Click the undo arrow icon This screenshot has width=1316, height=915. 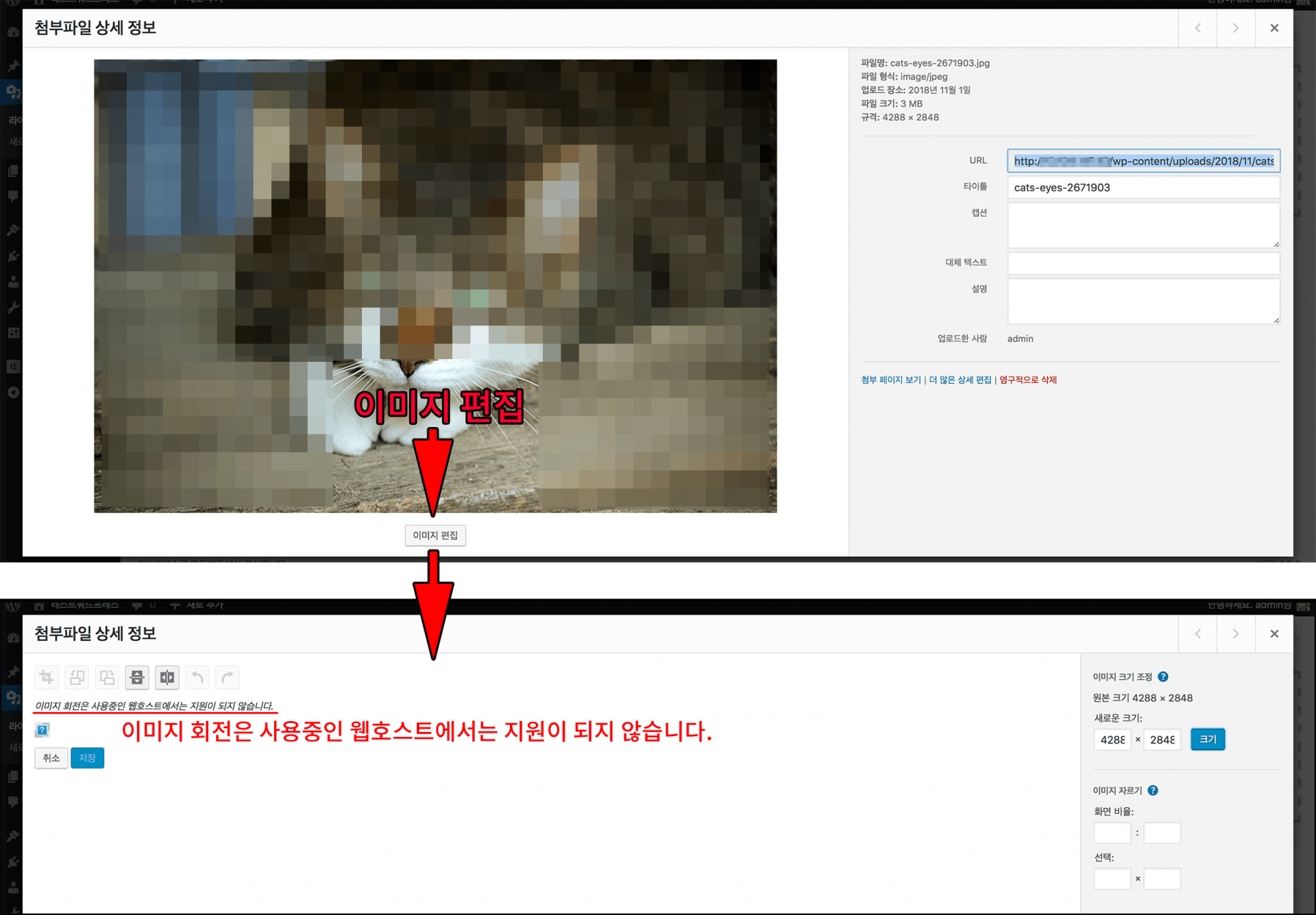(x=197, y=677)
